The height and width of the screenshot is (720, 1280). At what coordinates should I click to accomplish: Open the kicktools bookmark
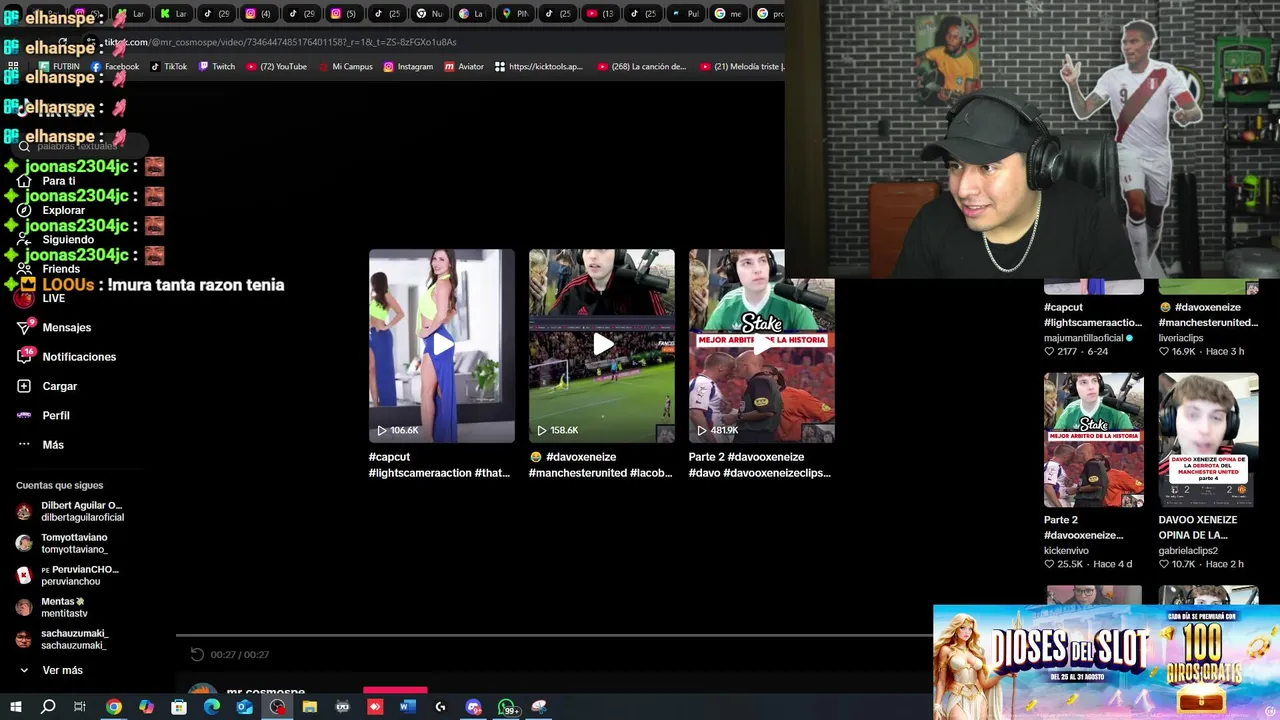pos(538,67)
